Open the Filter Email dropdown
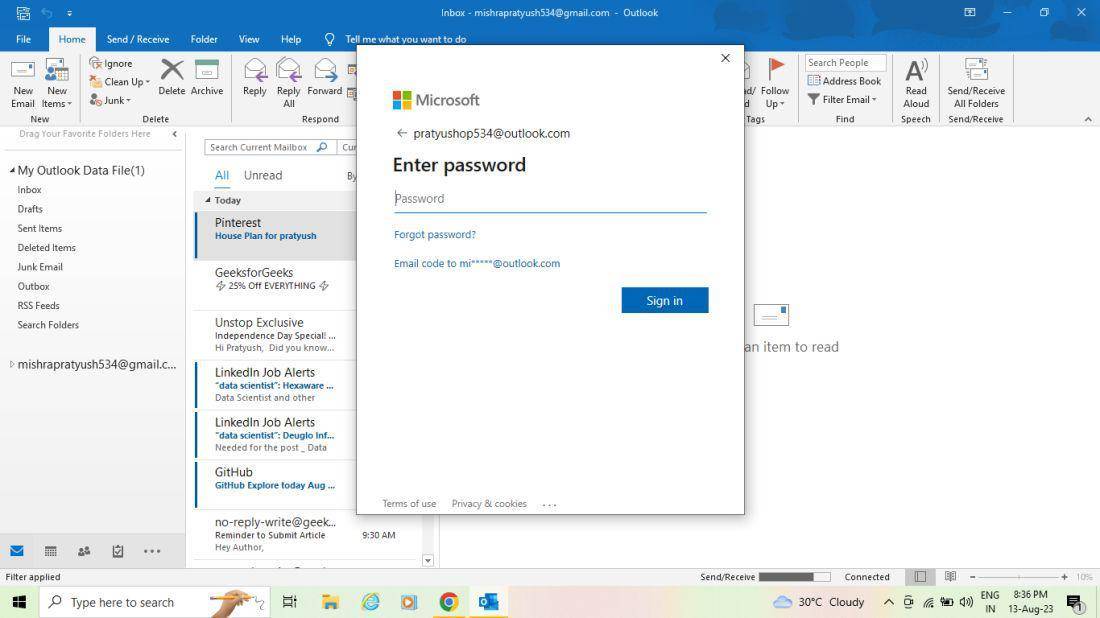The image size is (1100, 618). (x=842, y=100)
